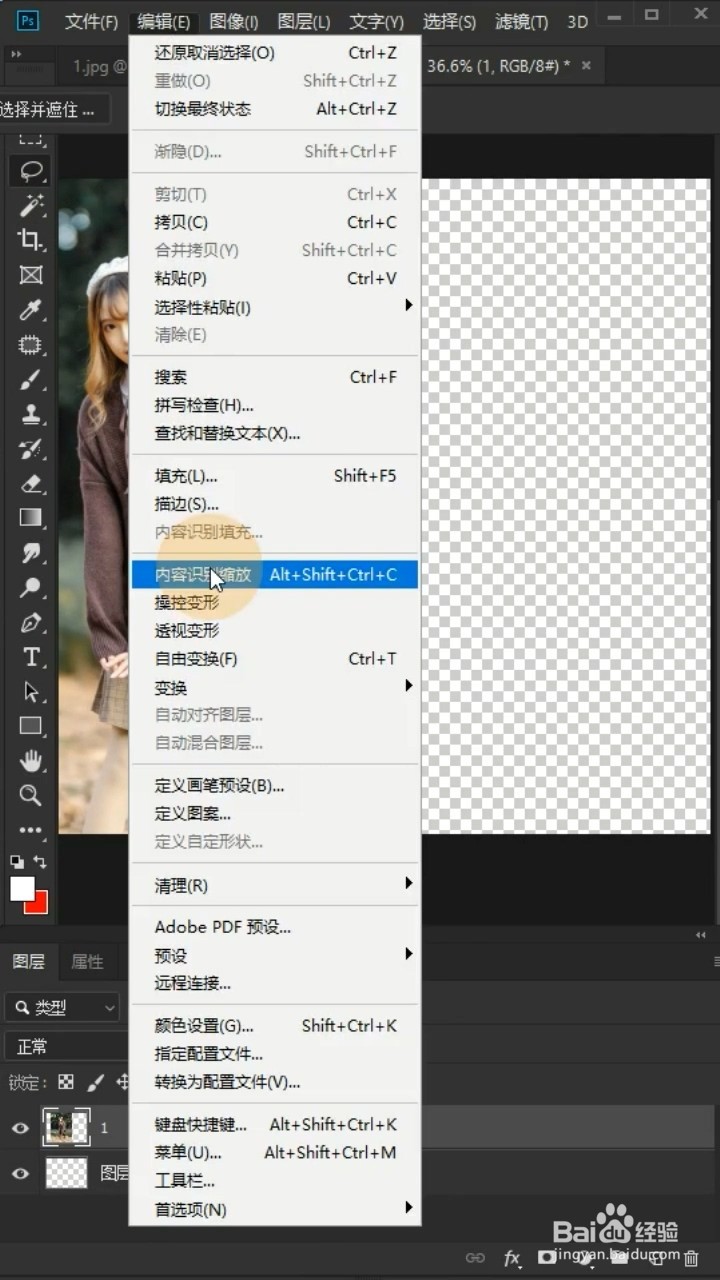
Task: Toggle visibility of the 图层 layer
Action: [20, 1173]
